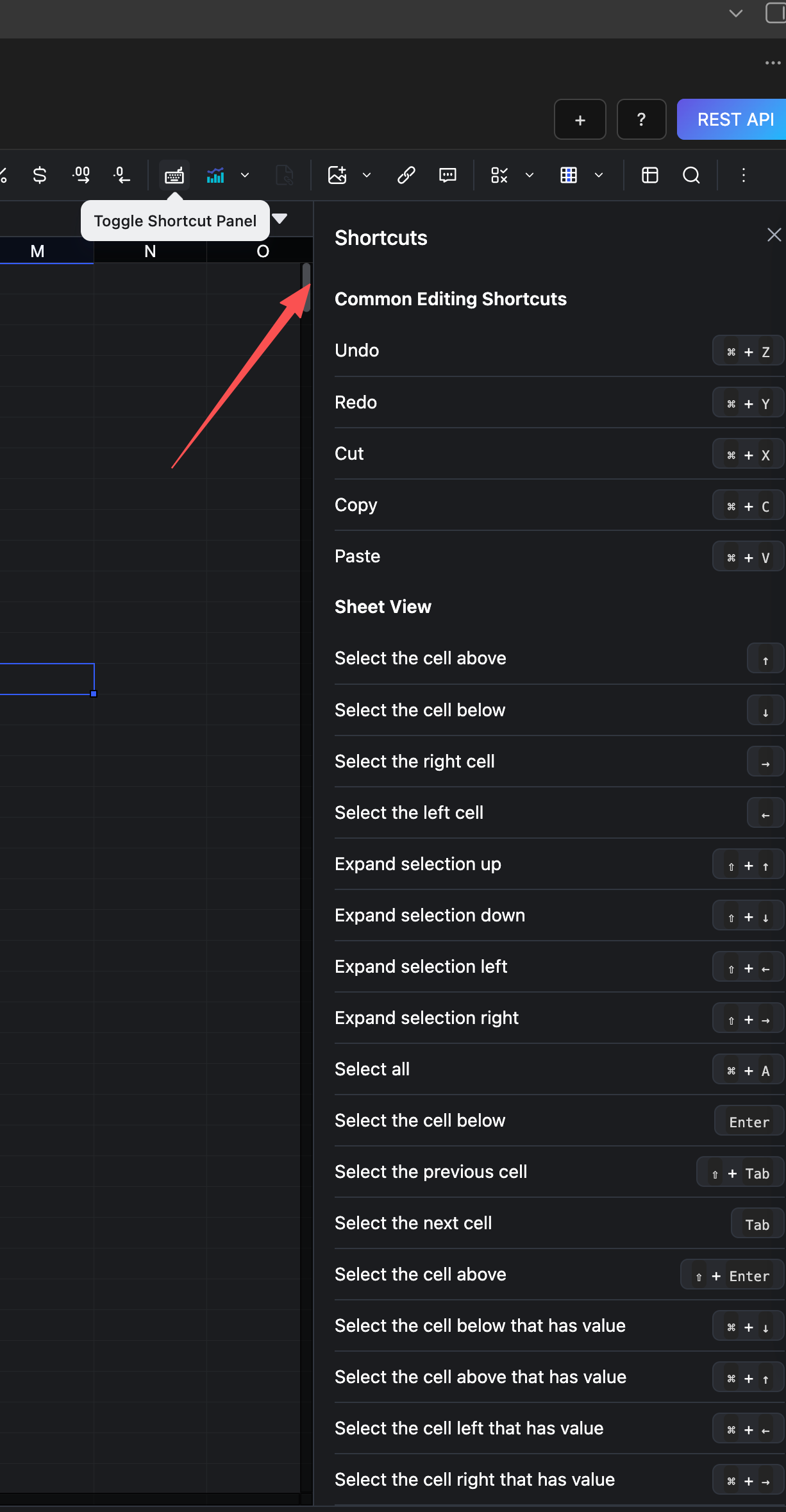Open the help question mark button

click(x=640, y=119)
